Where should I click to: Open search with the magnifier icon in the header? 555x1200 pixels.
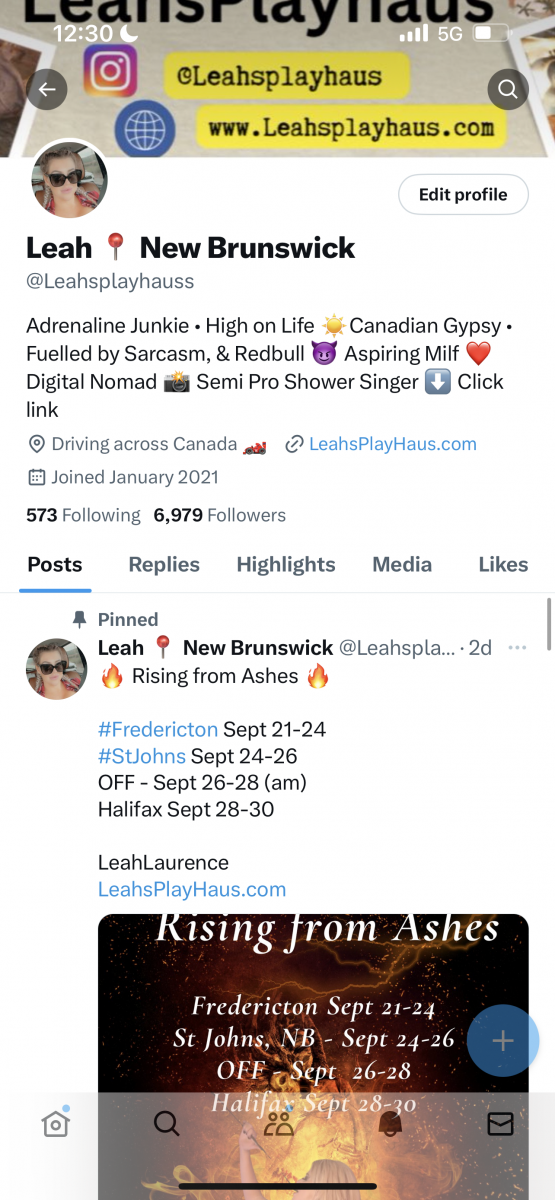[508, 90]
